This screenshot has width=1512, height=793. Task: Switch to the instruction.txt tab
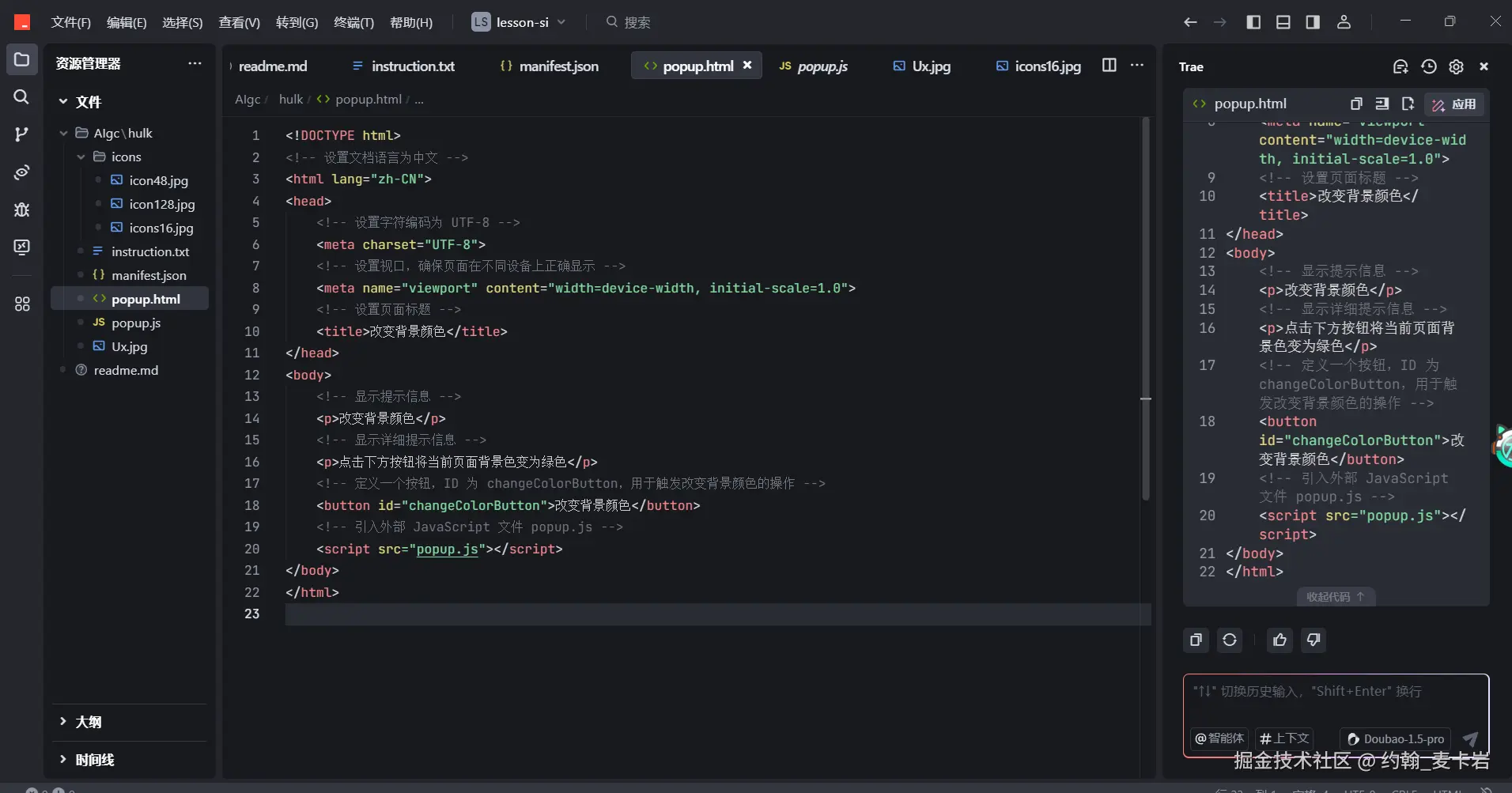click(x=403, y=66)
